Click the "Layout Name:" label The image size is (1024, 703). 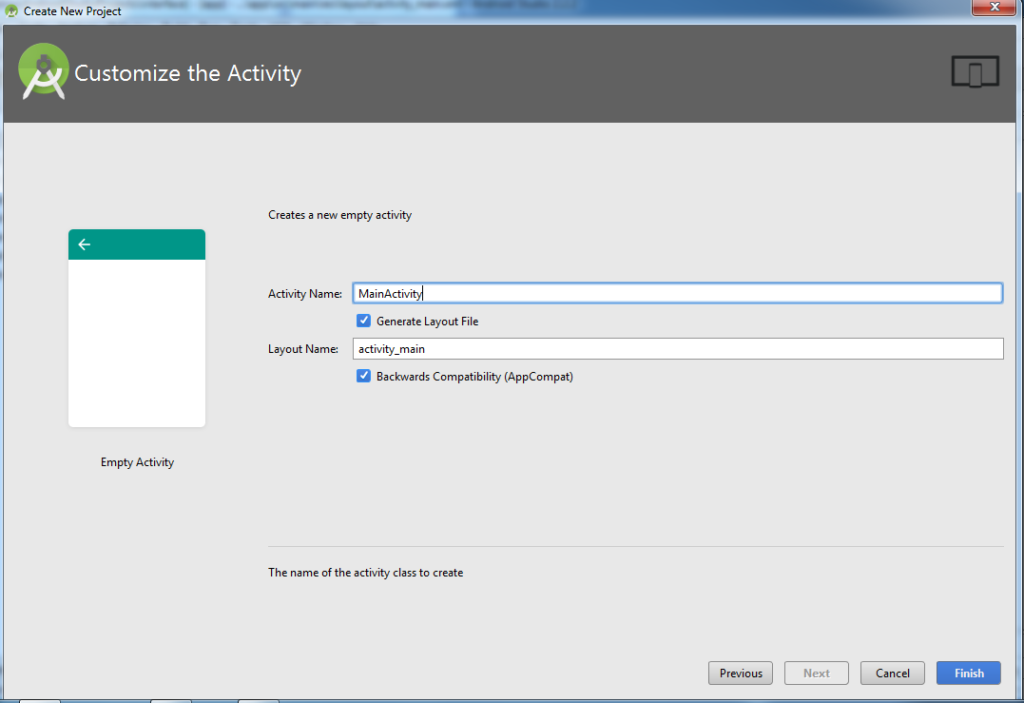coord(303,349)
